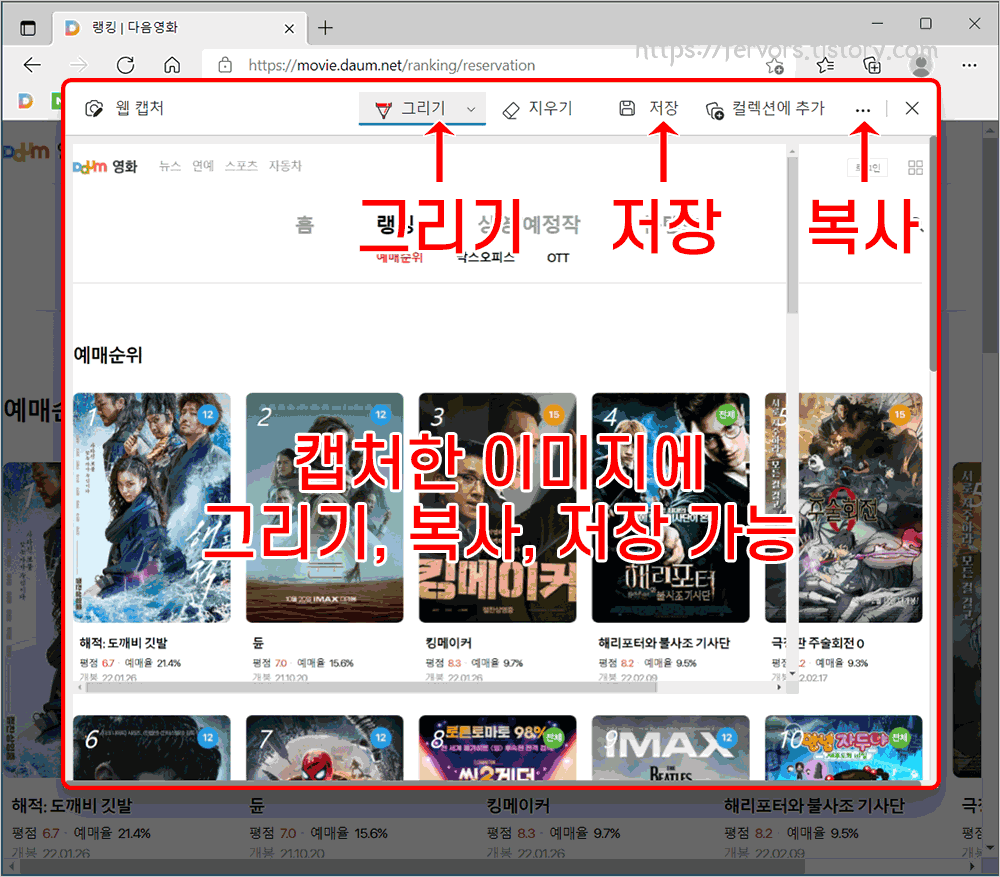Open the 자동차 link

coord(284,166)
